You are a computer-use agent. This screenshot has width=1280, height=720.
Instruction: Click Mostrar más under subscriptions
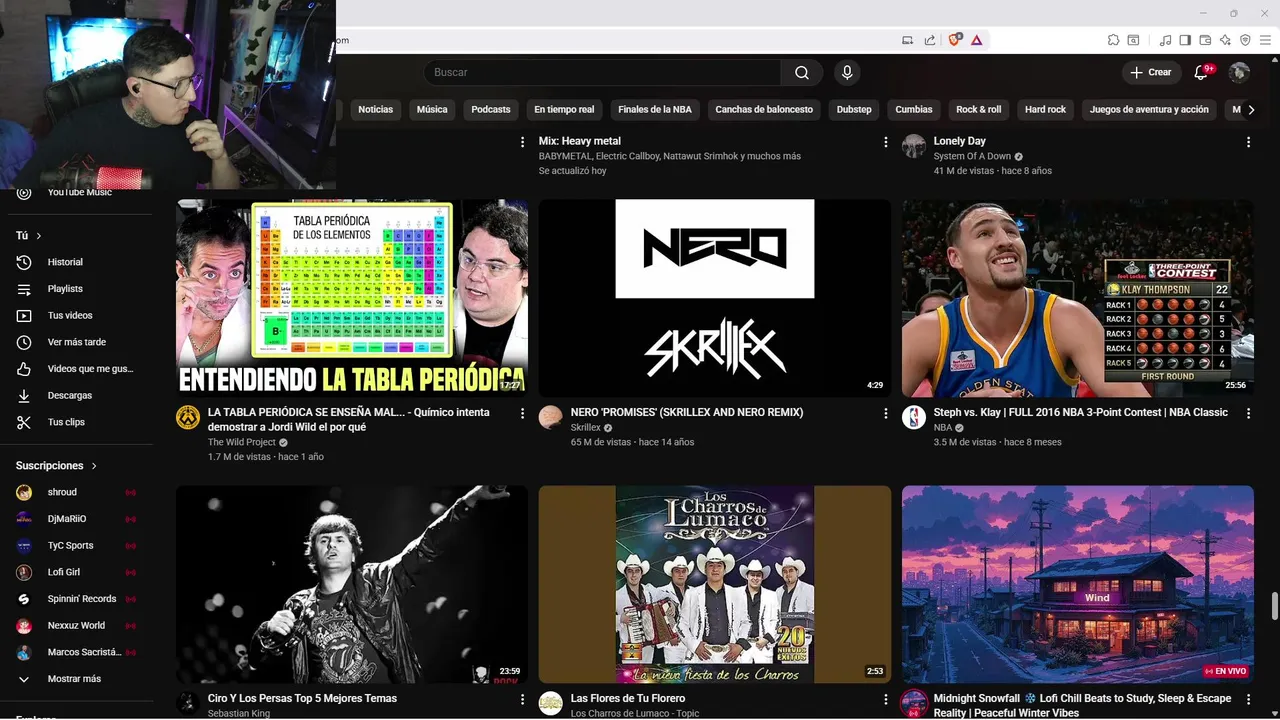click(76, 679)
